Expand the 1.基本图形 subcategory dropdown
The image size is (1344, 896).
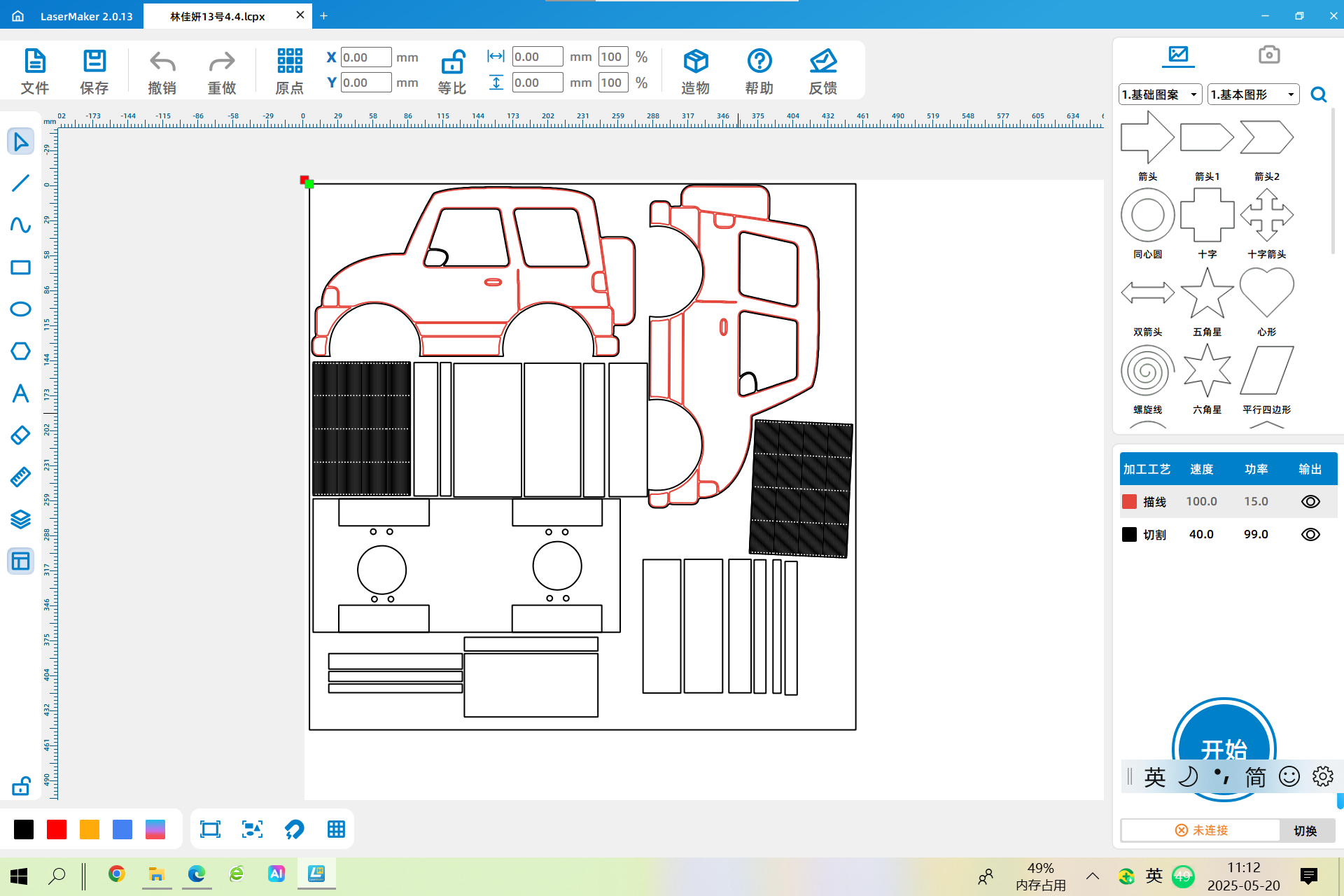pyautogui.click(x=1254, y=94)
